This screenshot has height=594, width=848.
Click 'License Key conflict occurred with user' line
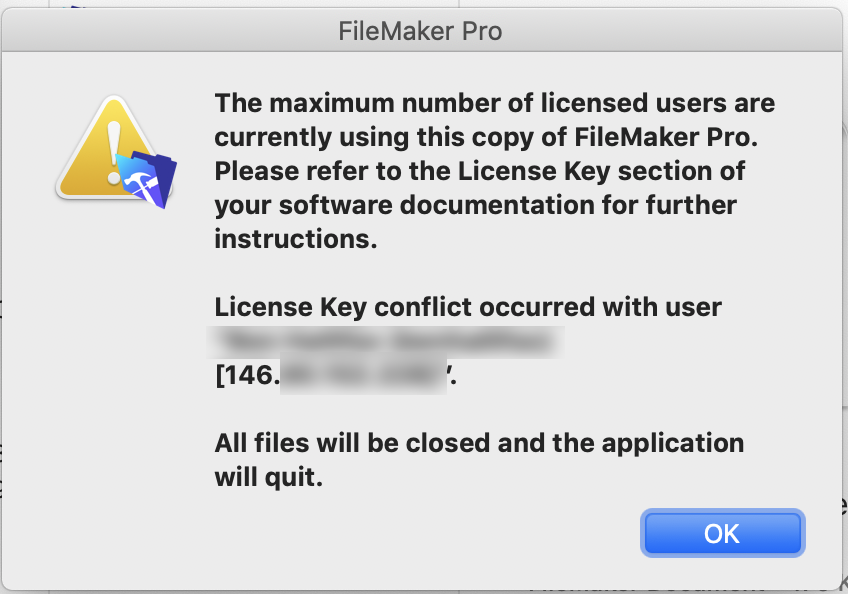click(468, 307)
